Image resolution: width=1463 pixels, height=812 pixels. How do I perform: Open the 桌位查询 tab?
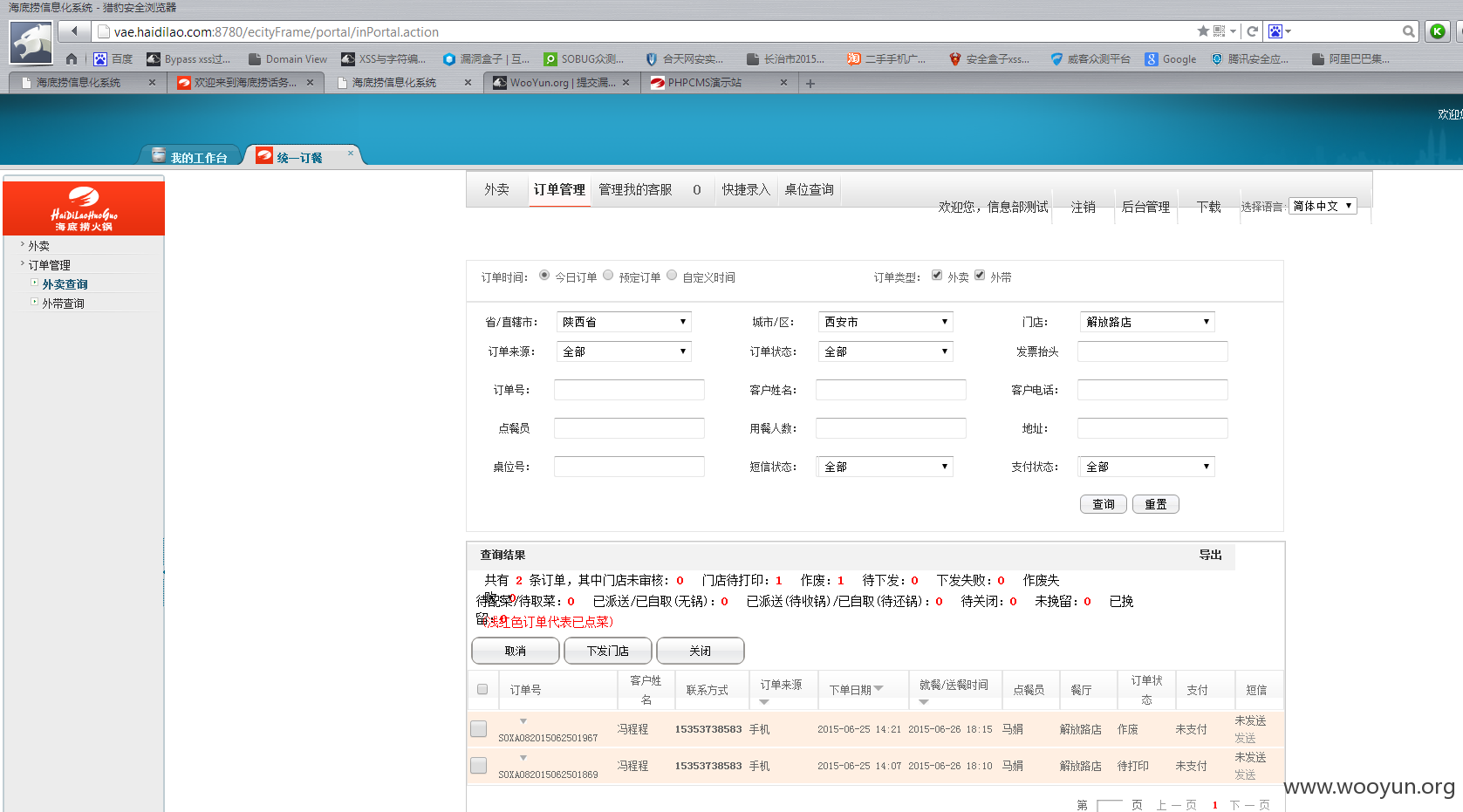point(809,189)
